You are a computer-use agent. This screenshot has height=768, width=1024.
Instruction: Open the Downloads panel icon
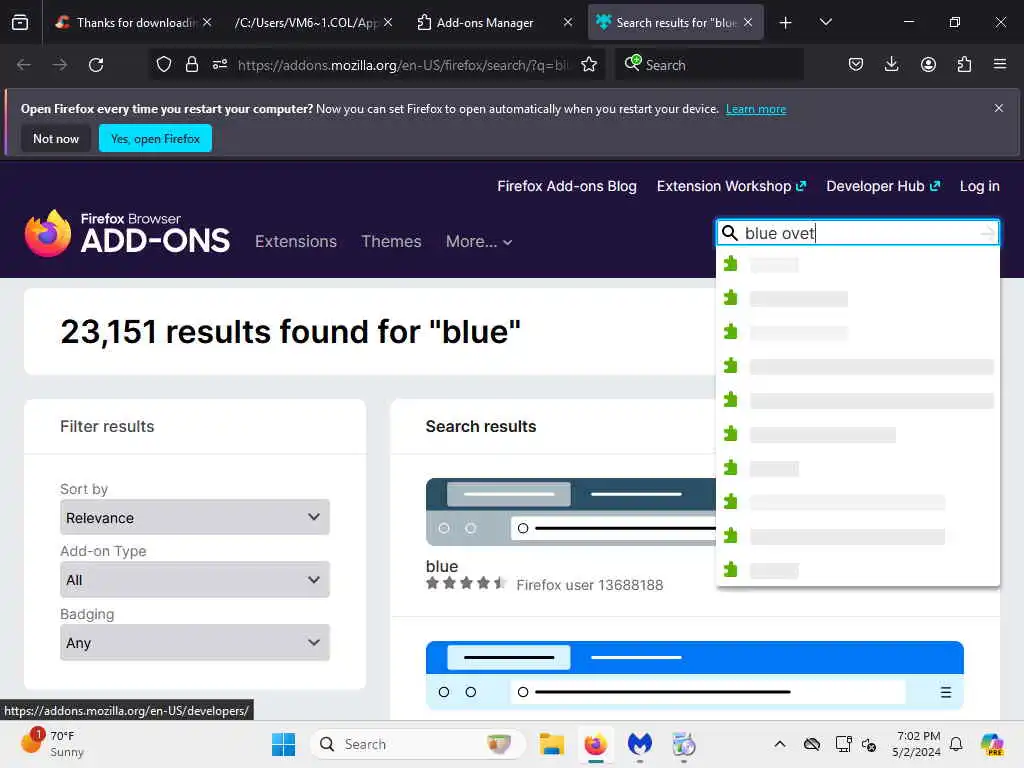(891, 65)
